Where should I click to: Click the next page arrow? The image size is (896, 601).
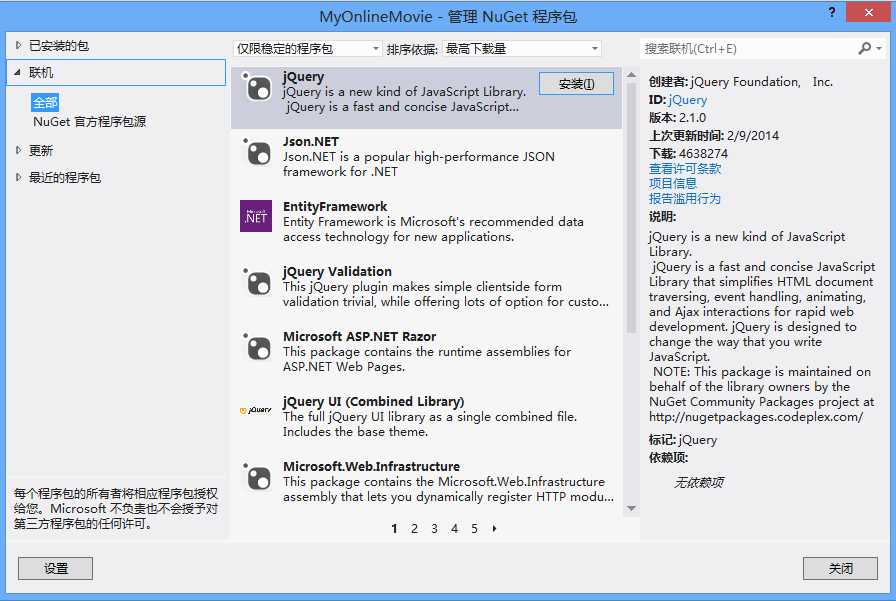pyautogui.click(x=494, y=528)
